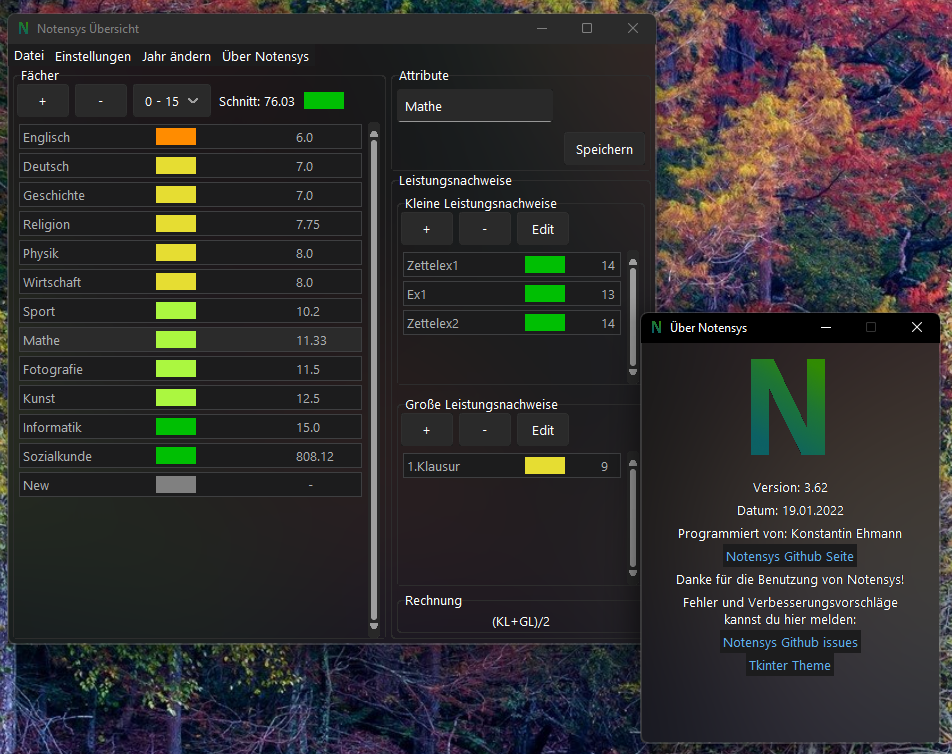Image resolution: width=952 pixels, height=754 pixels.
Task: Maximize the Notensys Übersicht window
Action: pos(586,29)
